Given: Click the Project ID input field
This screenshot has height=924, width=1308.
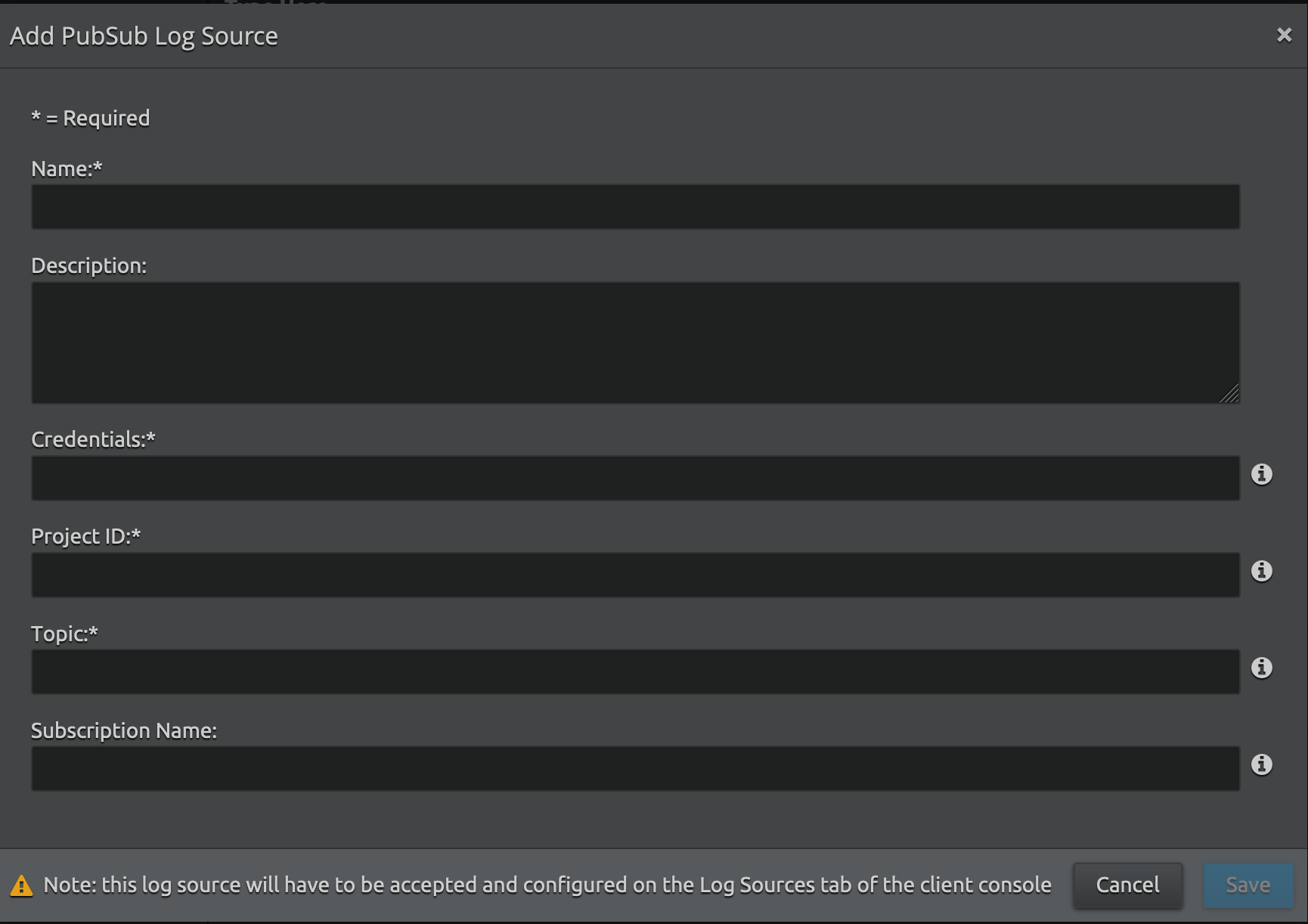Looking at the screenshot, I should [635, 575].
